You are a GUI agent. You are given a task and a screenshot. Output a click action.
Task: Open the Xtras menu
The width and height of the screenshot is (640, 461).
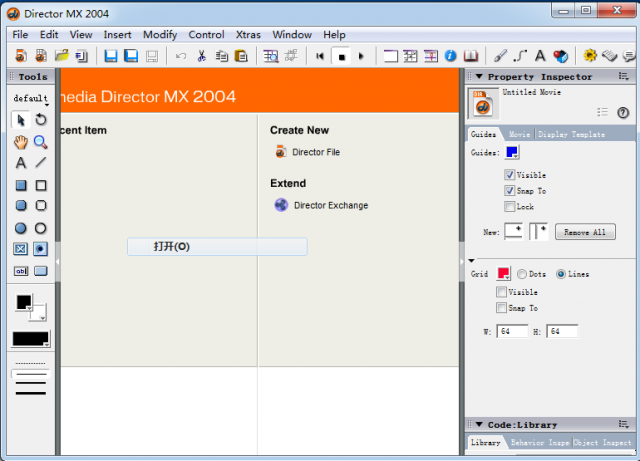point(248,35)
